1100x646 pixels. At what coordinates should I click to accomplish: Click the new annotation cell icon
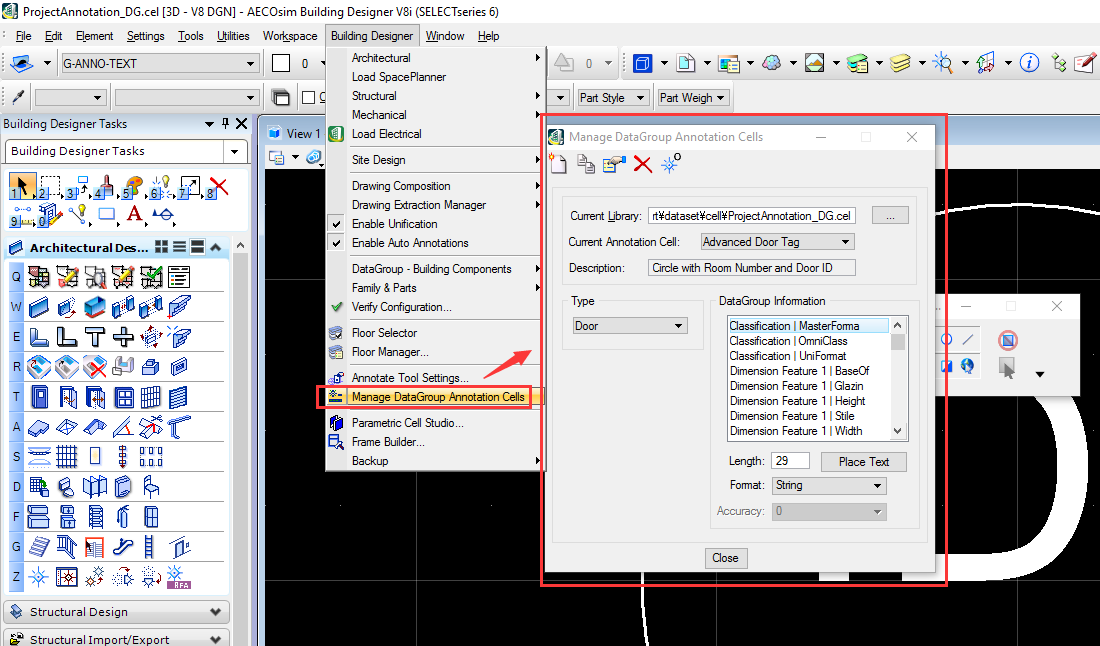click(558, 163)
